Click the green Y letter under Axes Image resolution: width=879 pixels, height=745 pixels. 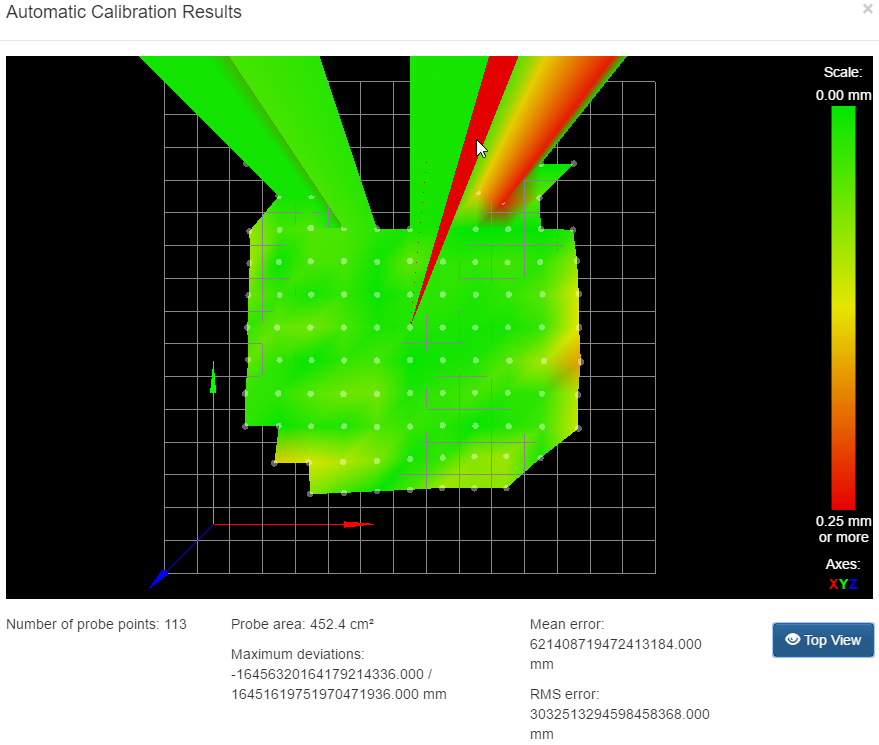tap(842, 584)
